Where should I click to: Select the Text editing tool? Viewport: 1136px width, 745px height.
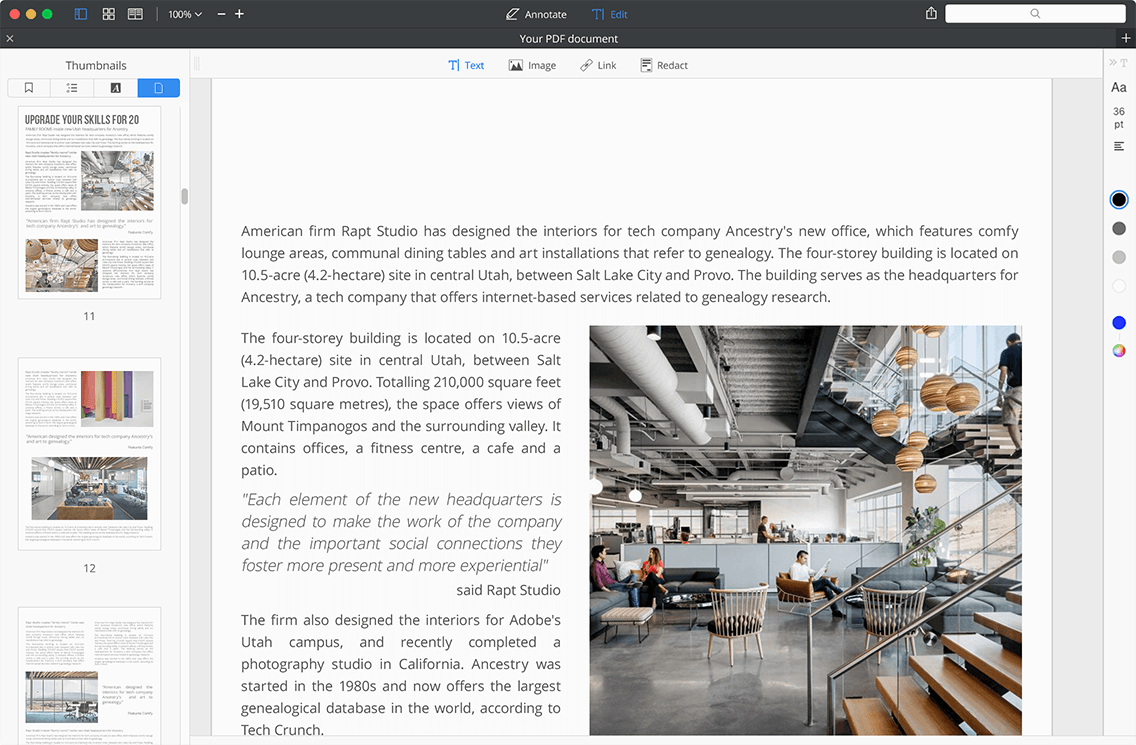pos(466,65)
